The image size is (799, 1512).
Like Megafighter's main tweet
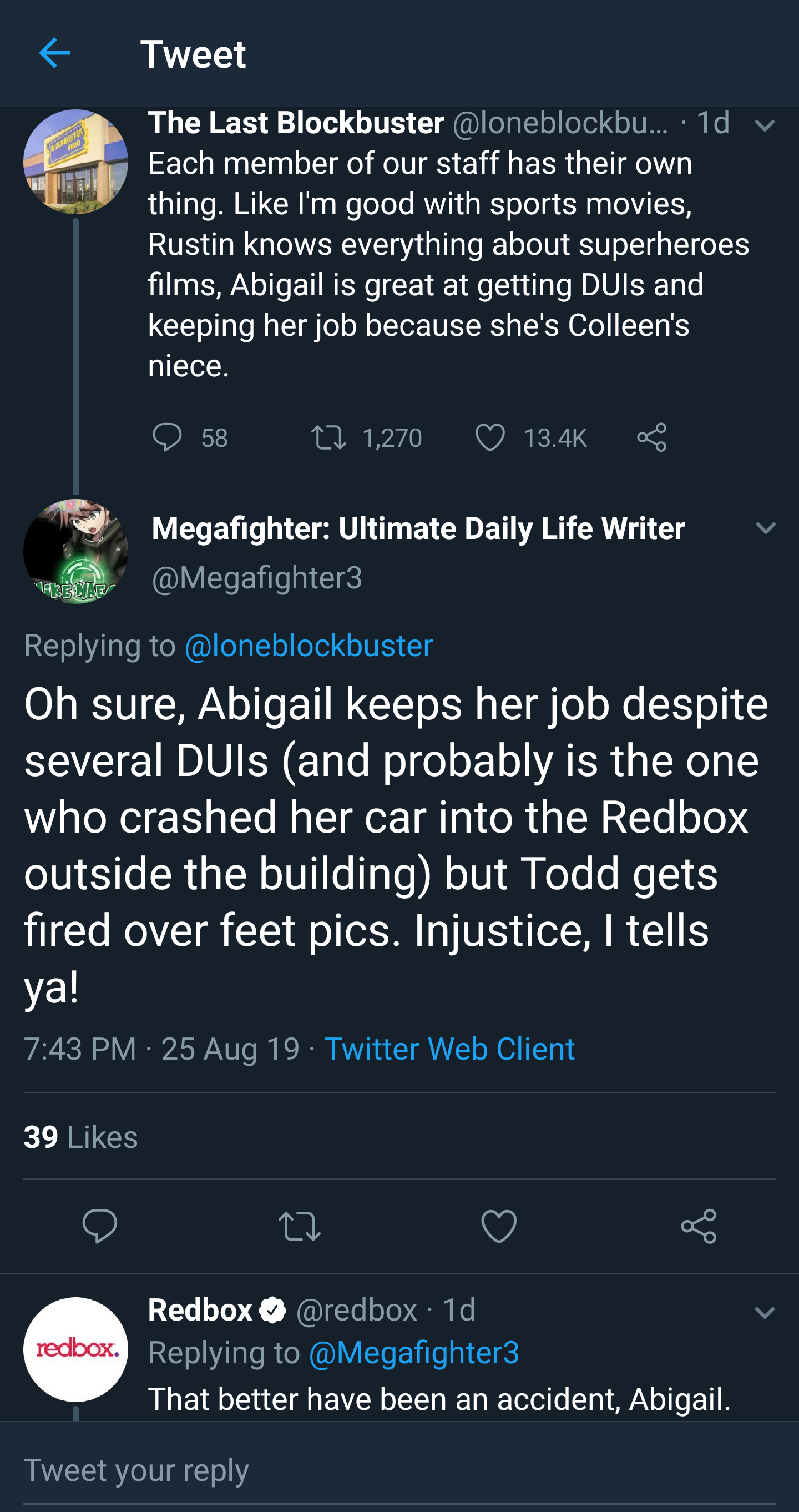[x=499, y=1226]
